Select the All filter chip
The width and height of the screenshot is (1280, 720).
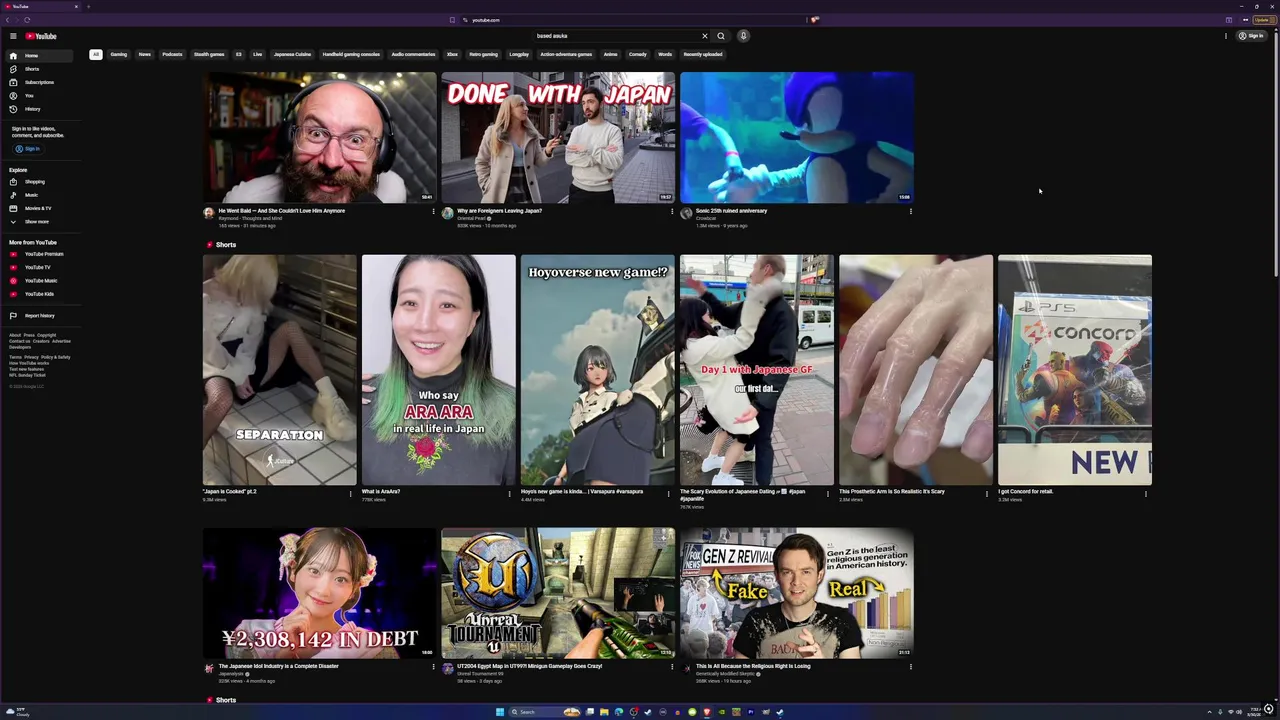coord(96,54)
